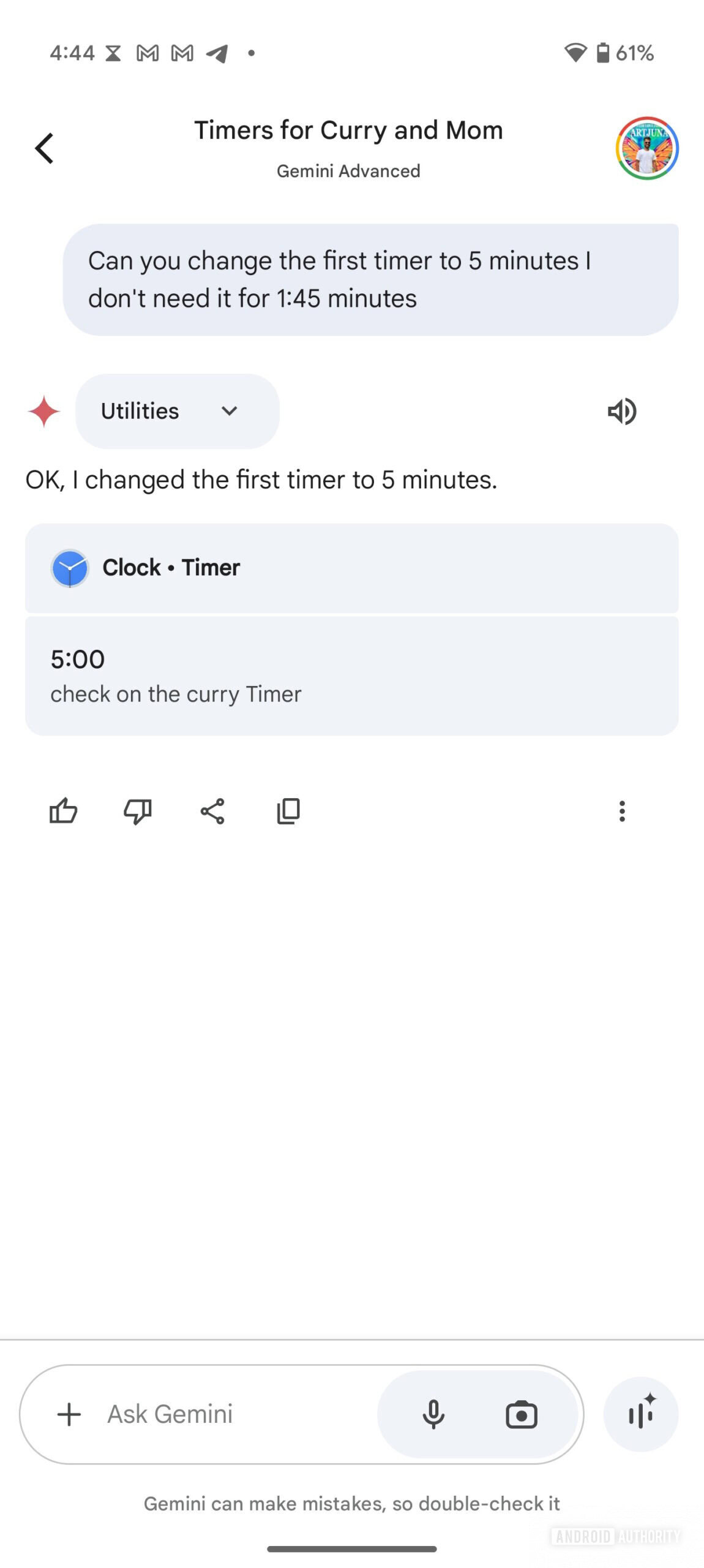Viewport: 704px width, 1568px height.
Task: Like the response with thumbs up
Action: pos(63,812)
